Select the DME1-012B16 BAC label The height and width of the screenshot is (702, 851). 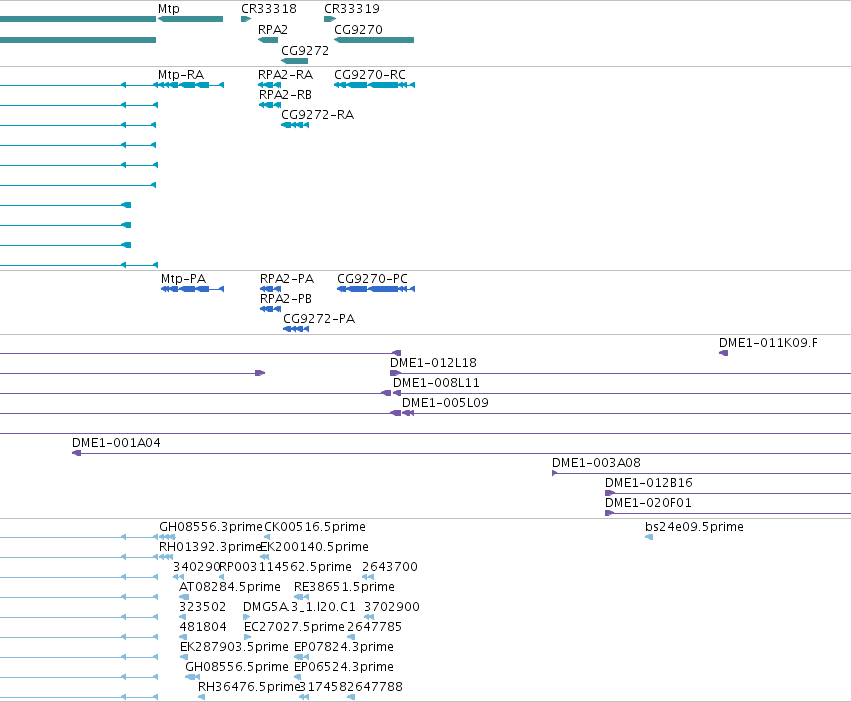(649, 484)
